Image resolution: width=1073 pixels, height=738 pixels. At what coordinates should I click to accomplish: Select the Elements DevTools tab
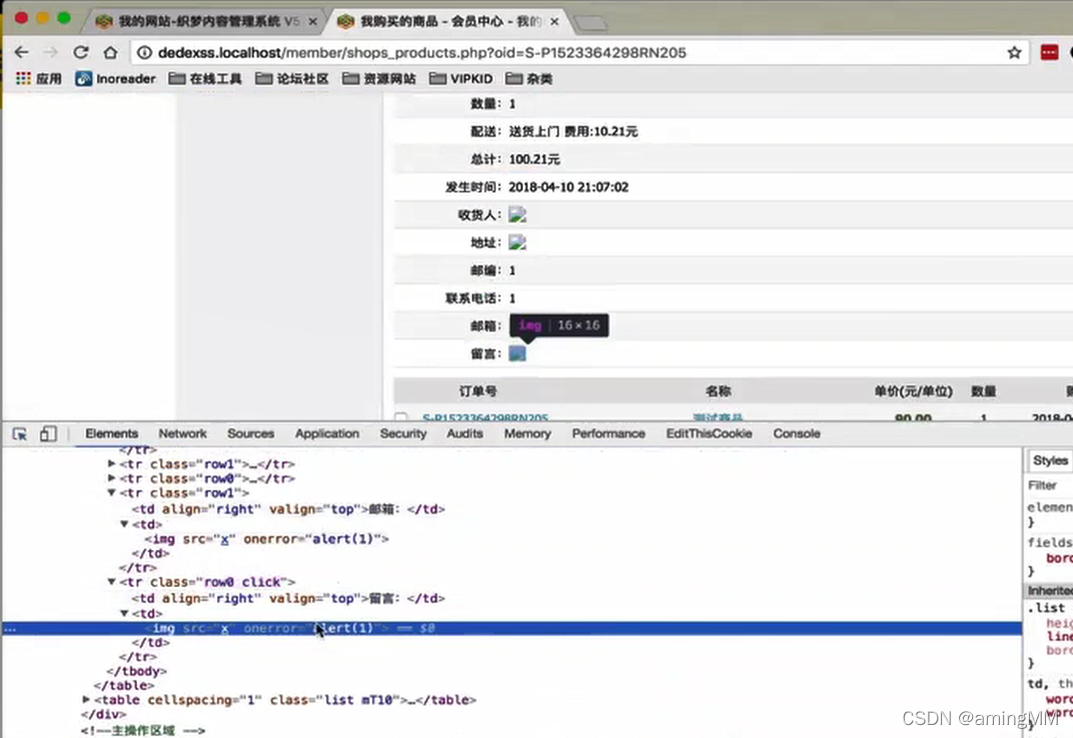(x=112, y=433)
